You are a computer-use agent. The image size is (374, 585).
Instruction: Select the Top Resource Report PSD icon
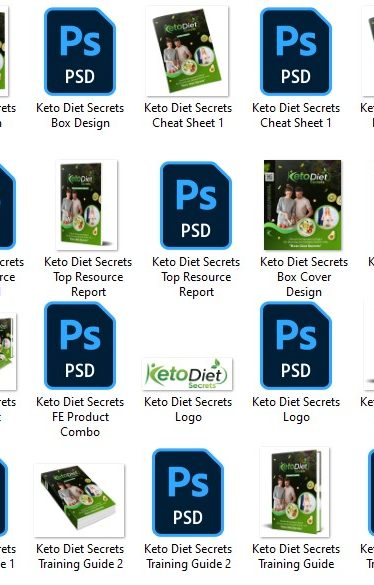pyautogui.click(x=196, y=205)
